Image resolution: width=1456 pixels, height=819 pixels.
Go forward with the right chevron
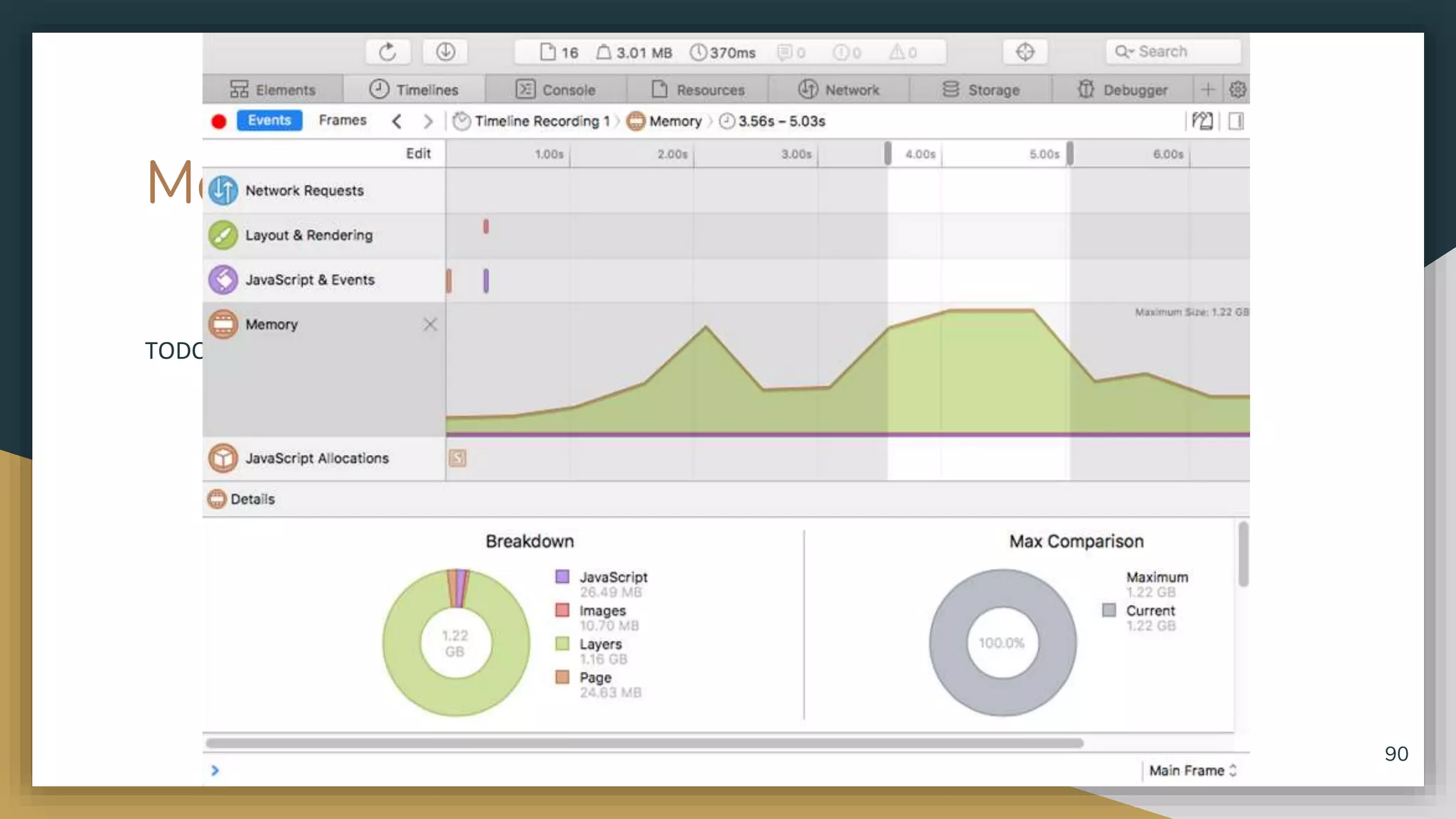point(427,122)
